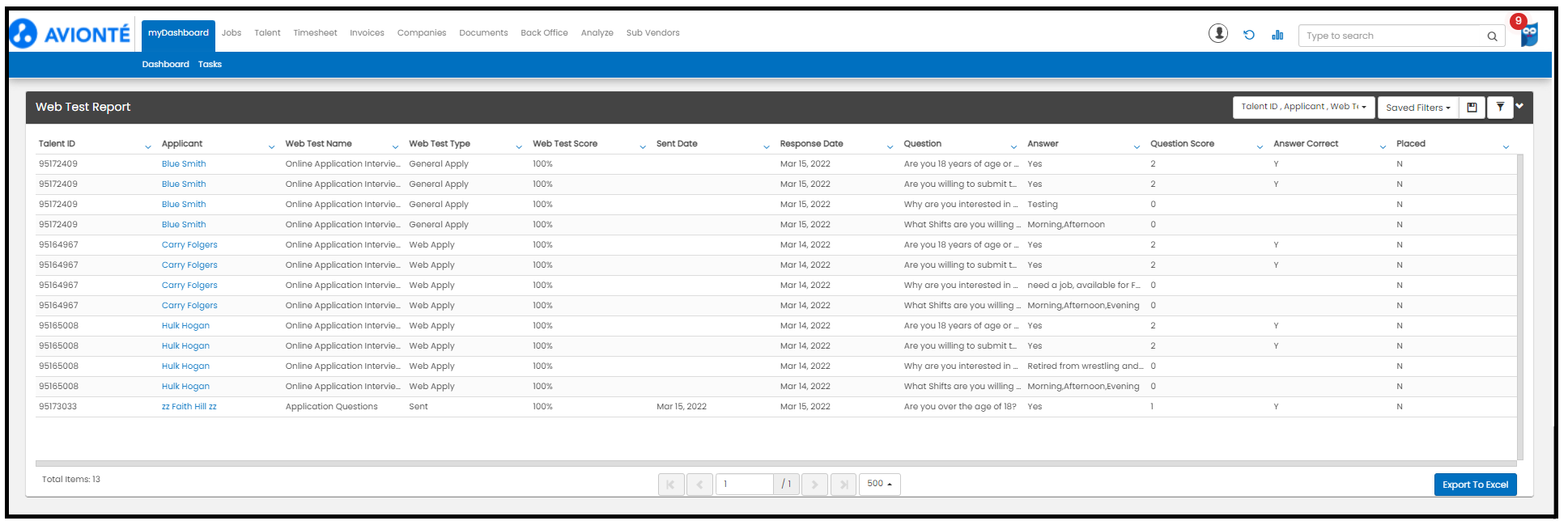Switch to the Timesheet tab
The width and height of the screenshot is (1568, 525).
pos(315,33)
